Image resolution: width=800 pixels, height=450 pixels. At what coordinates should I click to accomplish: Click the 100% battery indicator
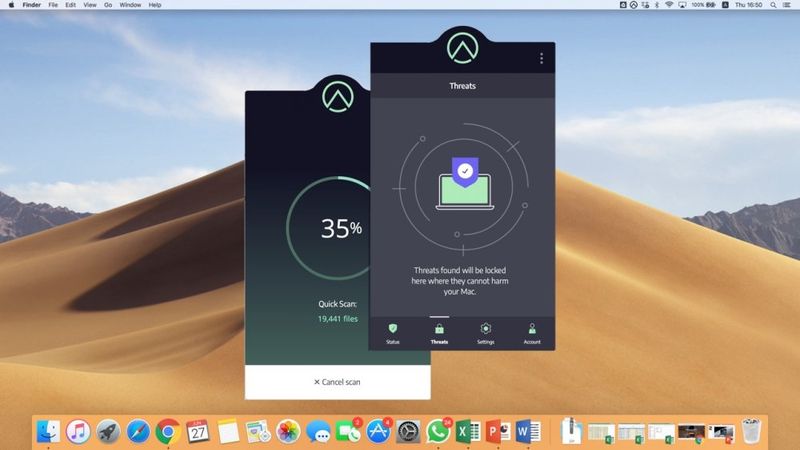[704, 5]
